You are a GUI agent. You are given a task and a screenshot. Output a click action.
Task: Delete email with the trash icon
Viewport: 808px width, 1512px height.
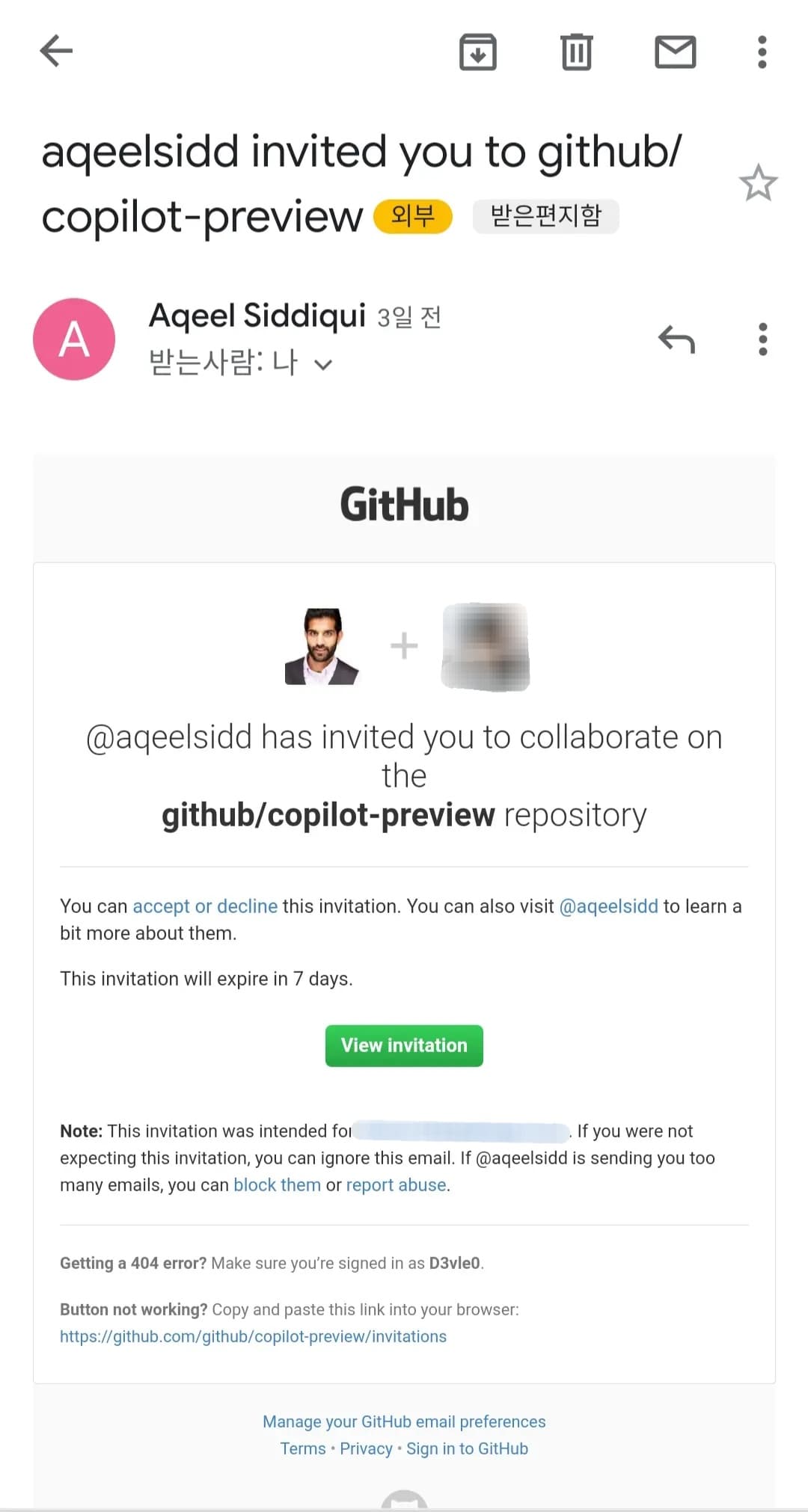(576, 52)
